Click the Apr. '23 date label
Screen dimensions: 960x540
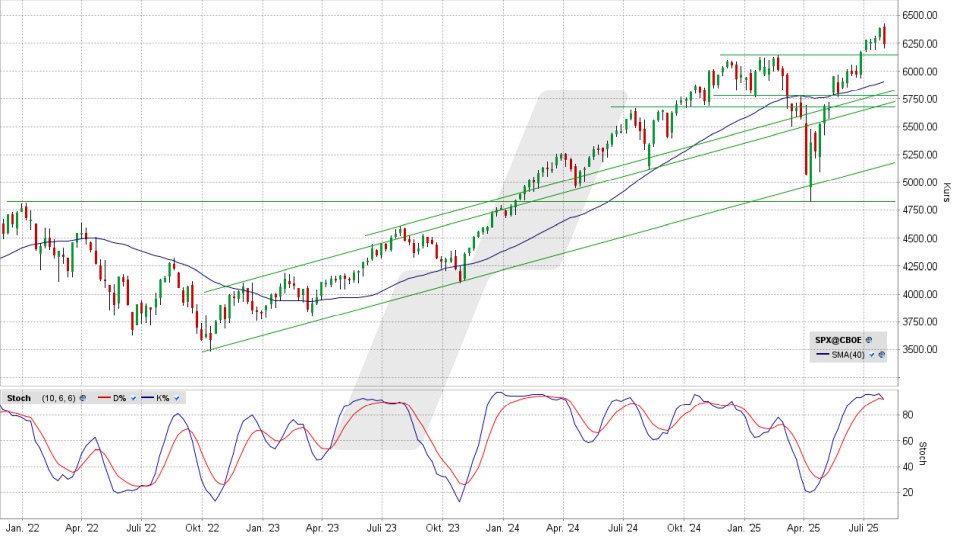322,528
